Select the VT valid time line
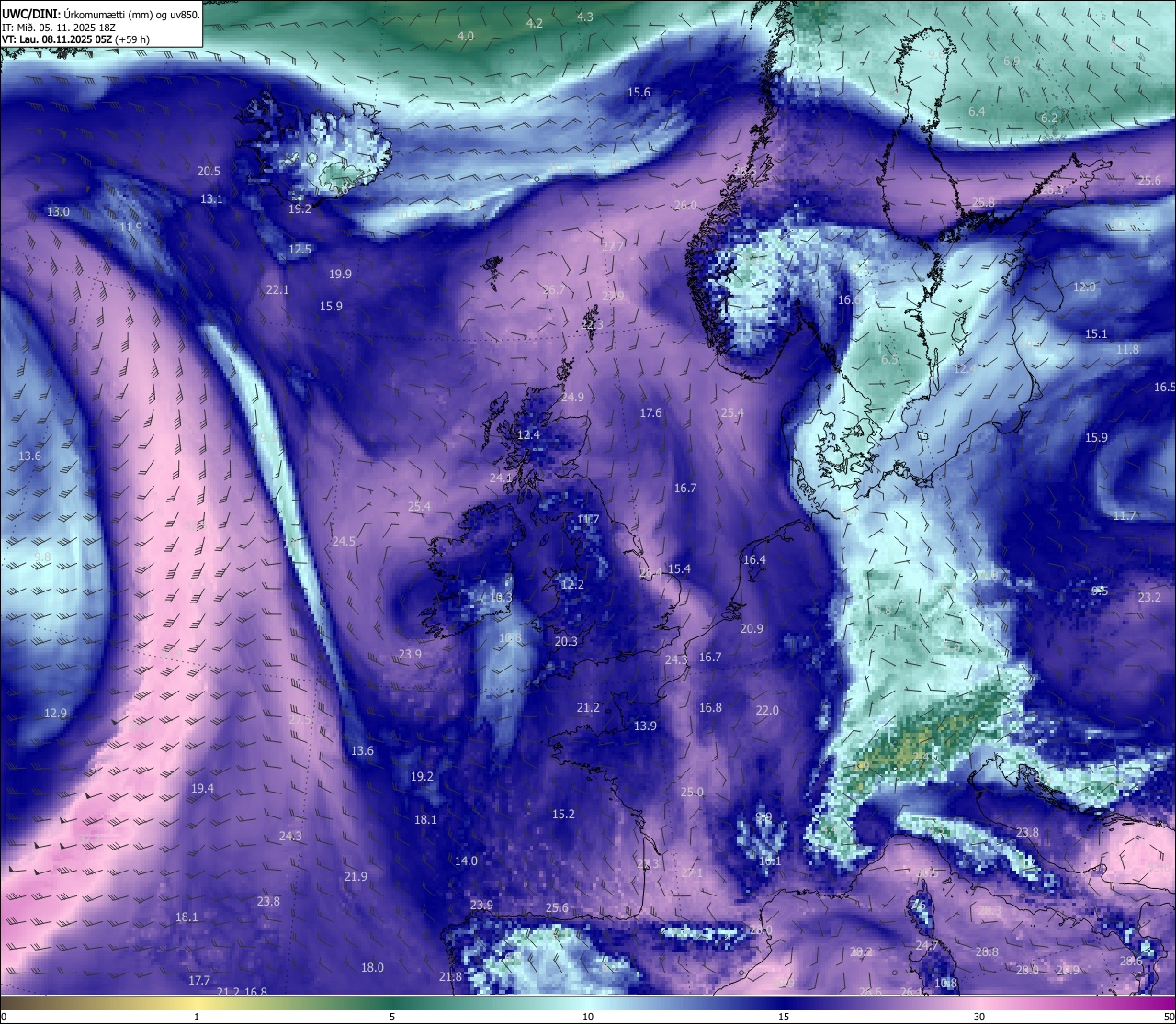1176x1024 pixels. coord(75,39)
